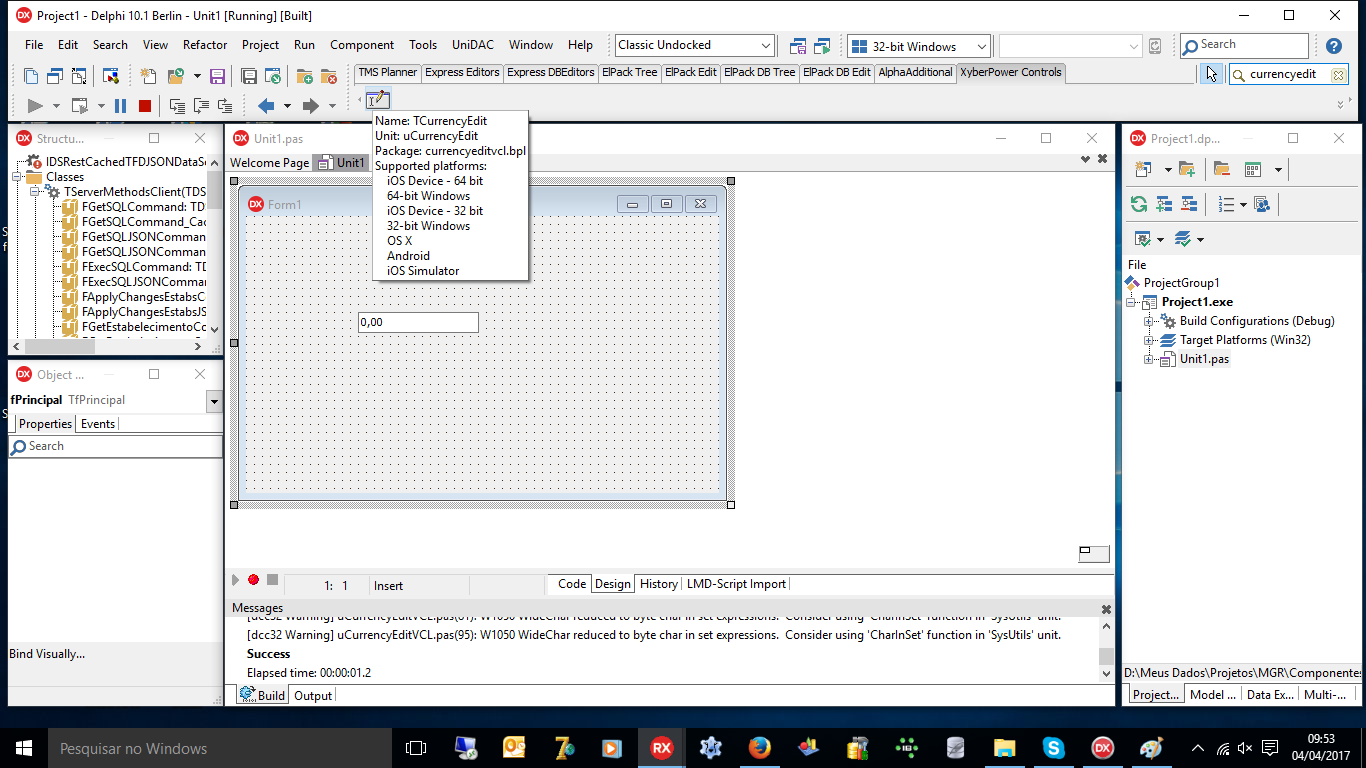Click the Trace Into debug icon
The height and width of the screenshot is (768, 1366).
coord(177,106)
